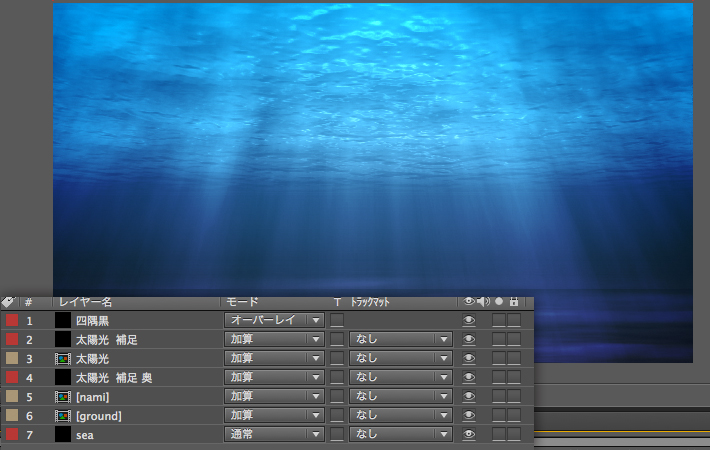Click the lock icon in the column header
Viewport: 710px width, 450px height.
click(514, 301)
